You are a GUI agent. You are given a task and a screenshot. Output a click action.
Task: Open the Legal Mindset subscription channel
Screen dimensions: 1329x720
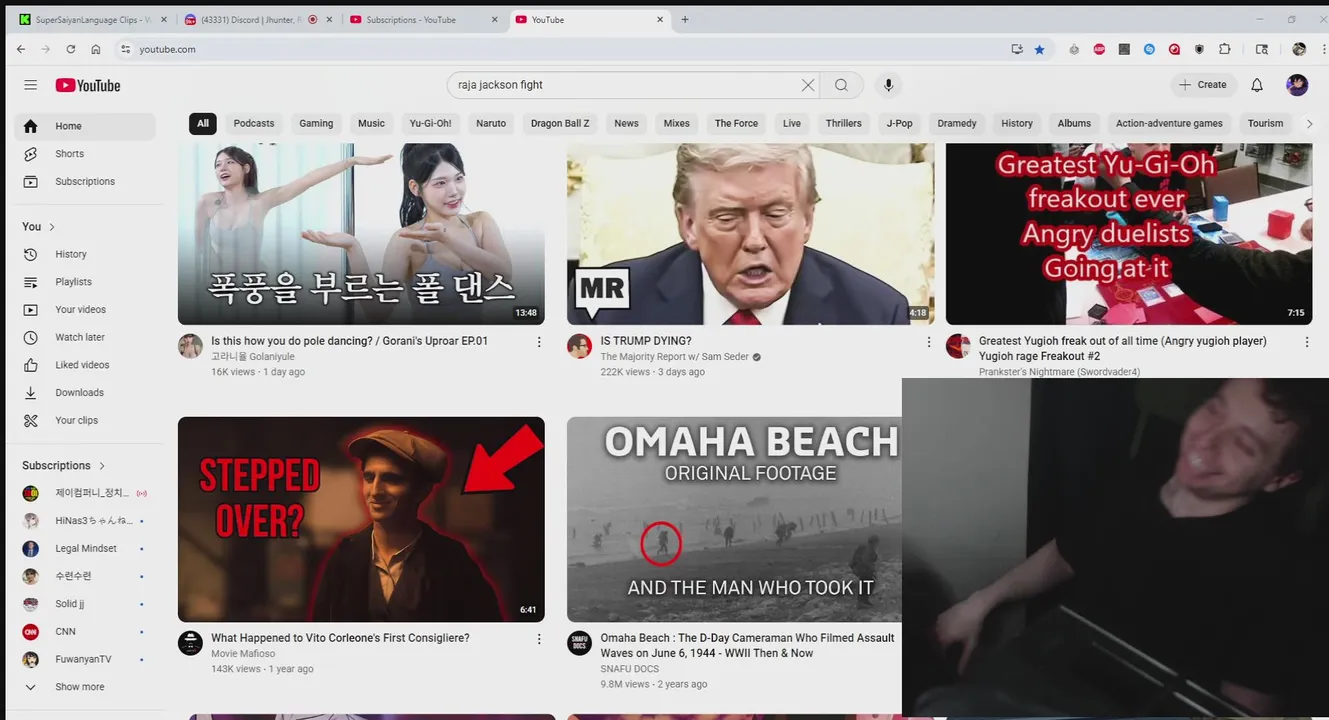pos(85,549)
